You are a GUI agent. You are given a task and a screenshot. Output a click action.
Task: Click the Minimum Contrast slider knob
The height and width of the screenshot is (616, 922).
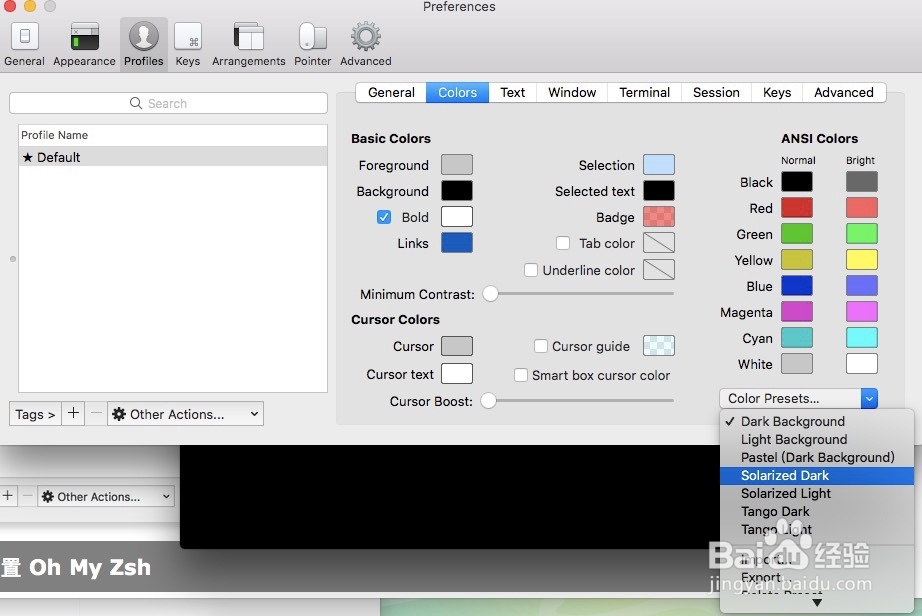tap(490, 293)
